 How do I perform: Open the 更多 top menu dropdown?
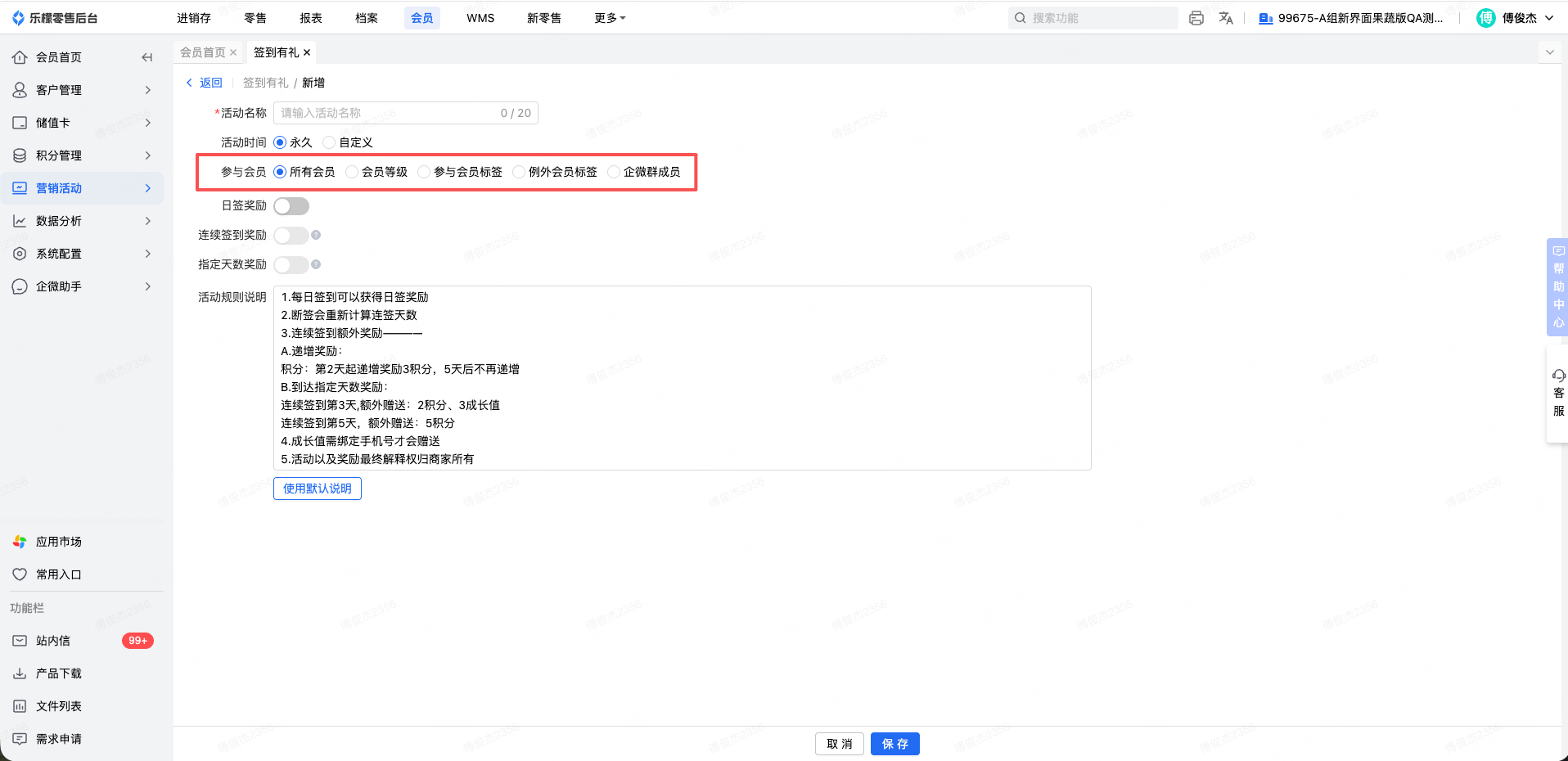tap(610, 18)
